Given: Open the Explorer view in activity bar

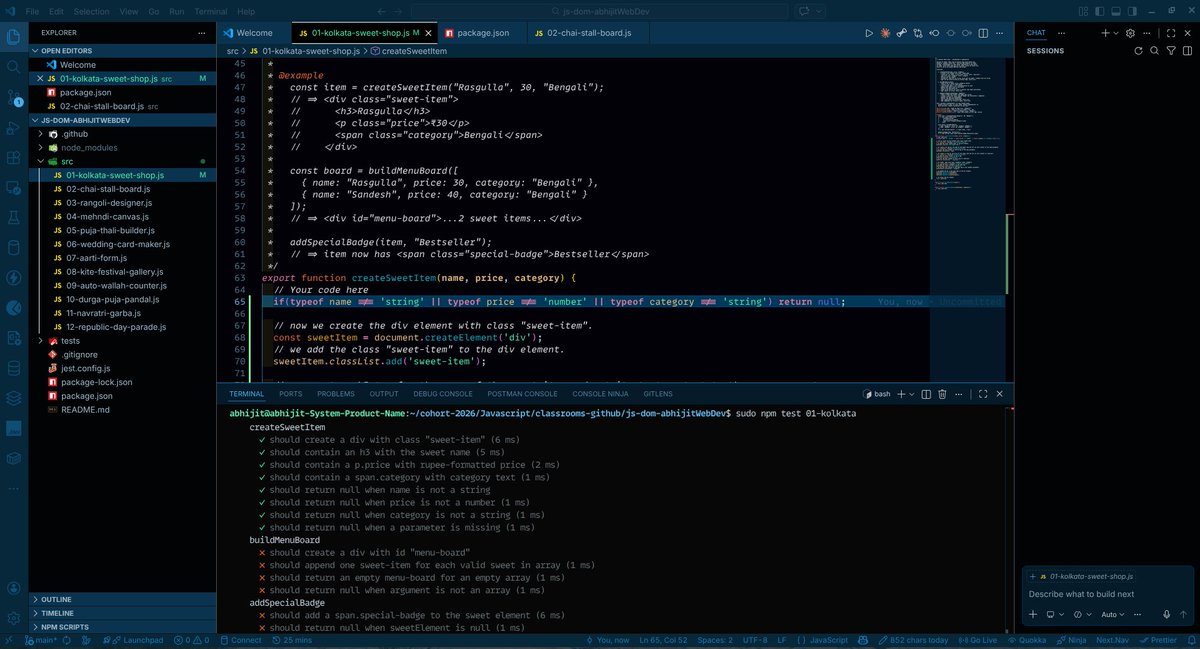Looking at the screenshot, I should 14,36.
